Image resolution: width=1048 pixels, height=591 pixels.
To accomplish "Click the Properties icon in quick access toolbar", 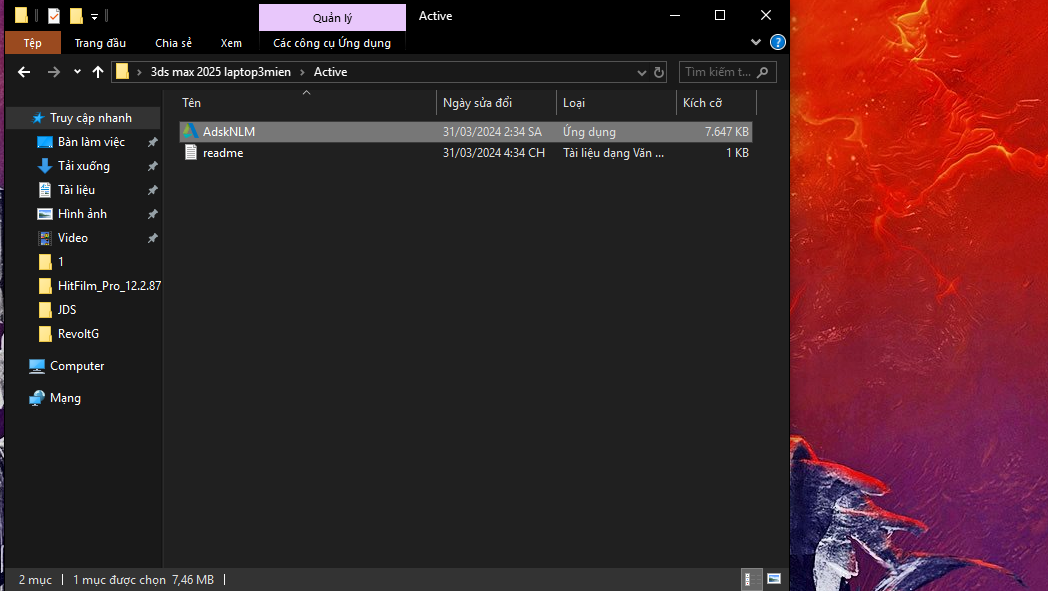I will pyautogui.click(x=54, y=16).
